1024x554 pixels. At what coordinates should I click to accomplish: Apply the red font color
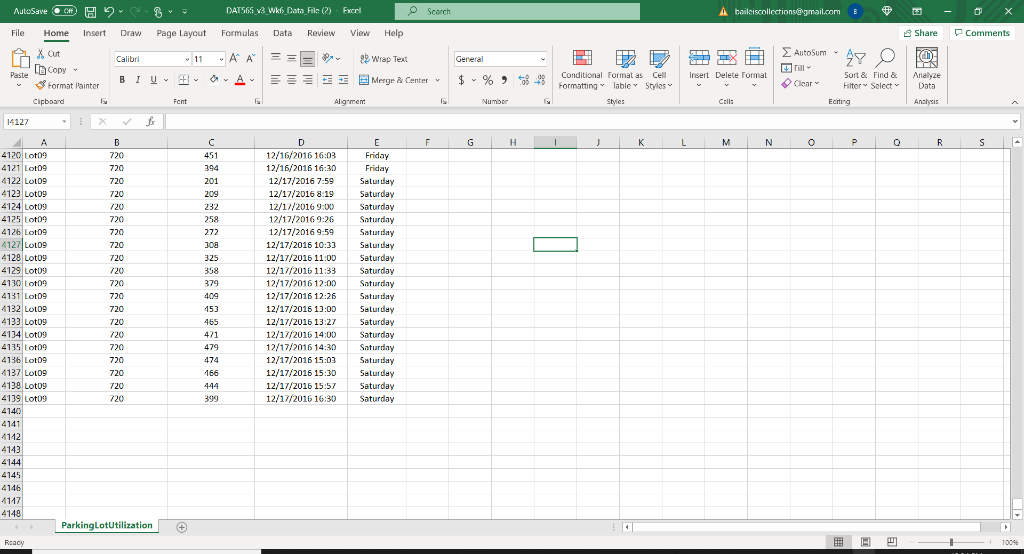(240, 80)
